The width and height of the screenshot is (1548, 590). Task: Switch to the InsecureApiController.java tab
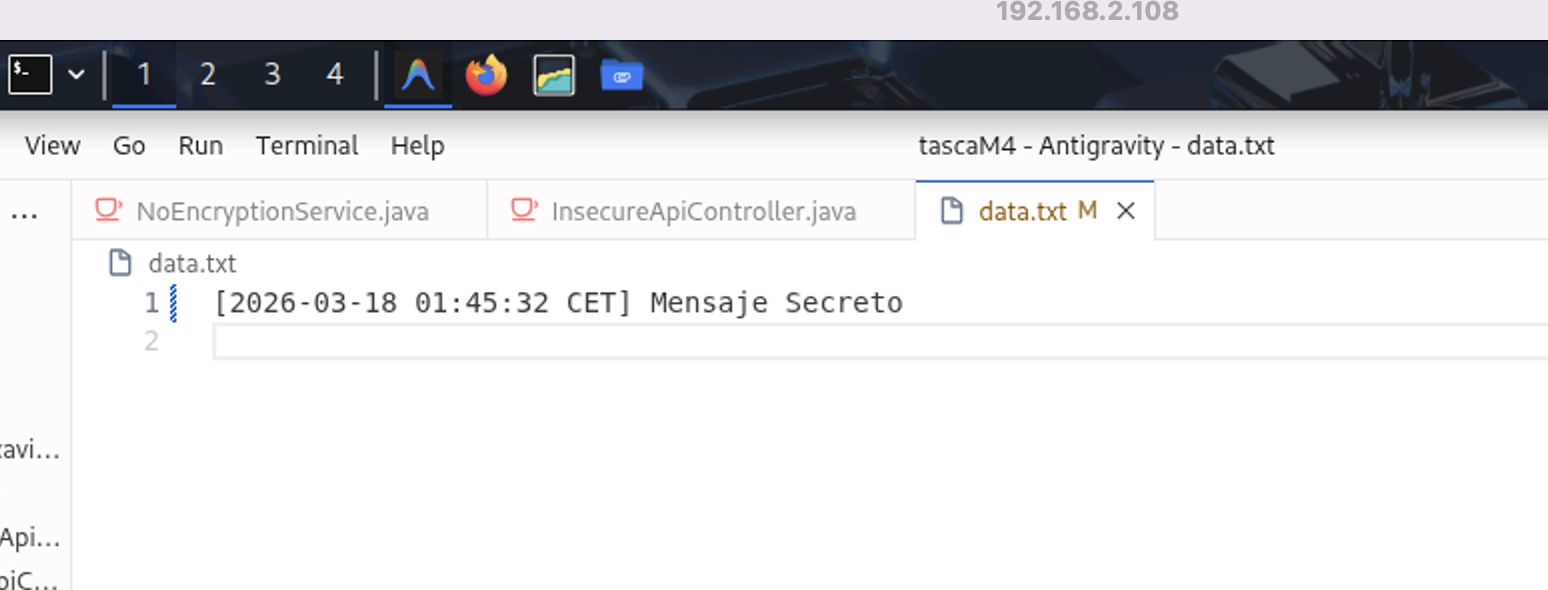coord(702,211)
